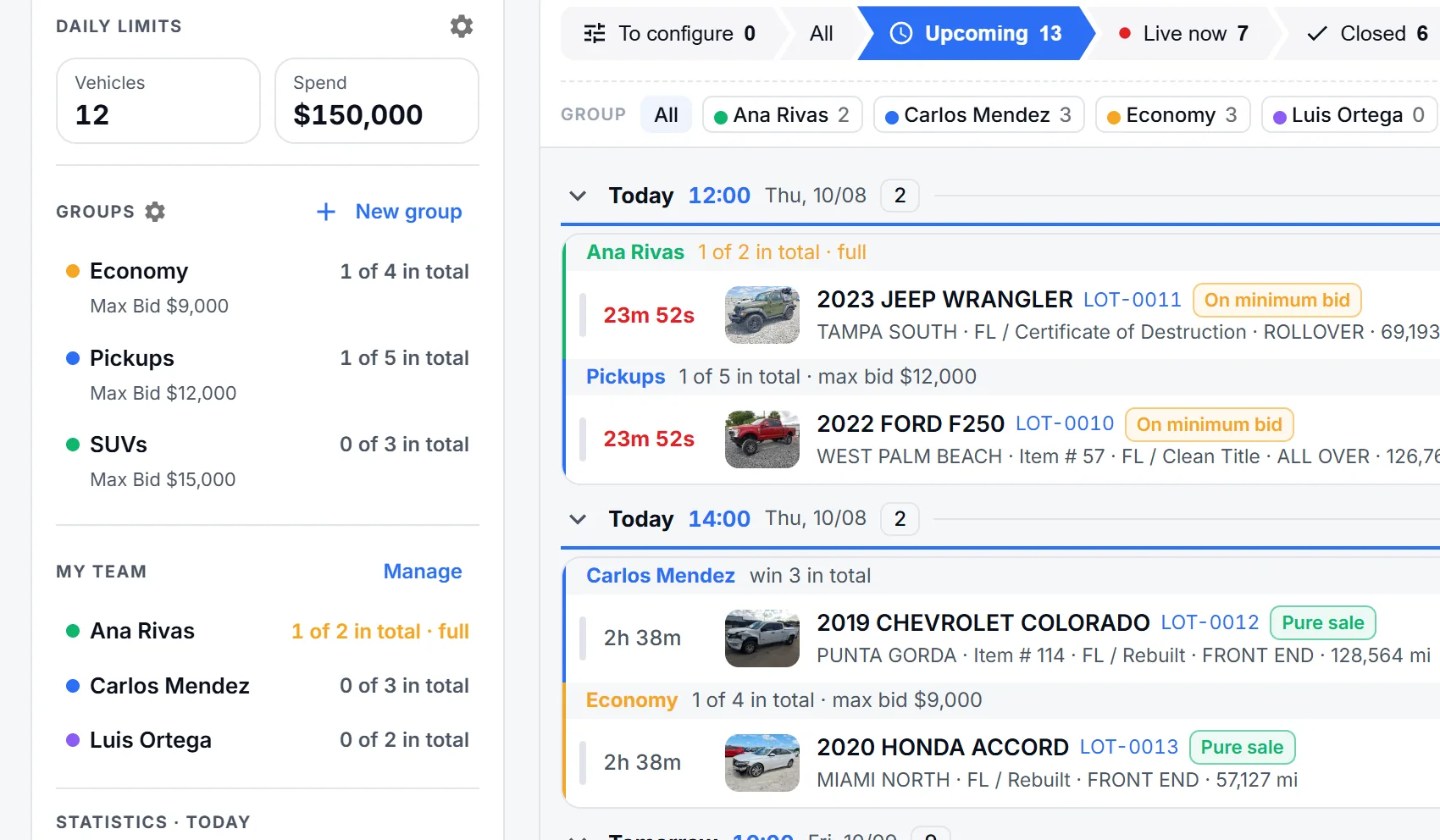Image resolution: width=1440 pixels, height=840 pixels.
Task: Collapse Today 14:00 auction section
Action: tap(578, 519)
